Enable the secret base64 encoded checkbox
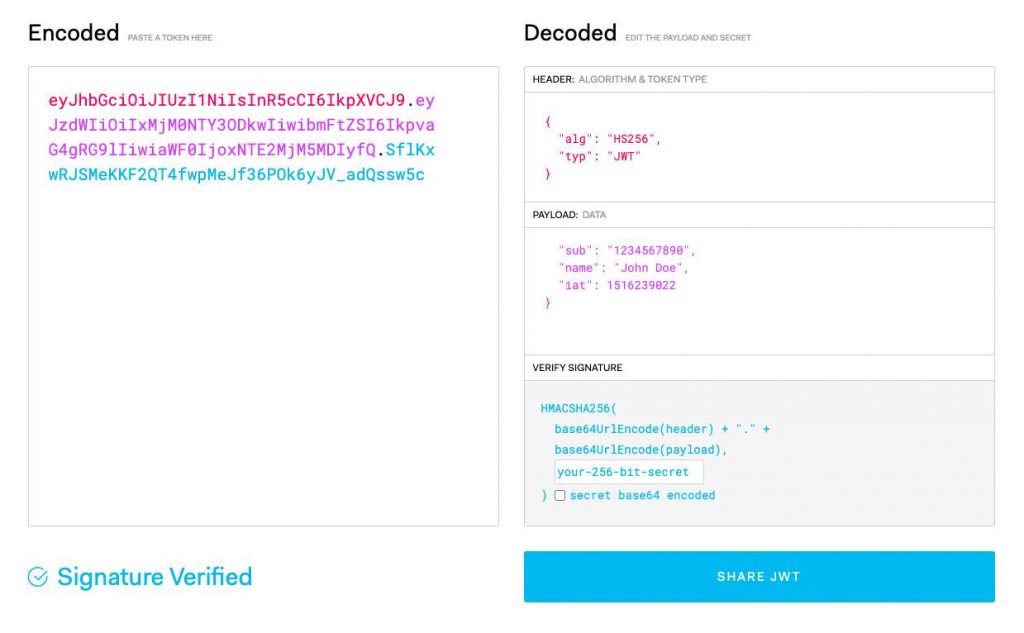This screenshot has height=633, width=1024. point(558,495)
